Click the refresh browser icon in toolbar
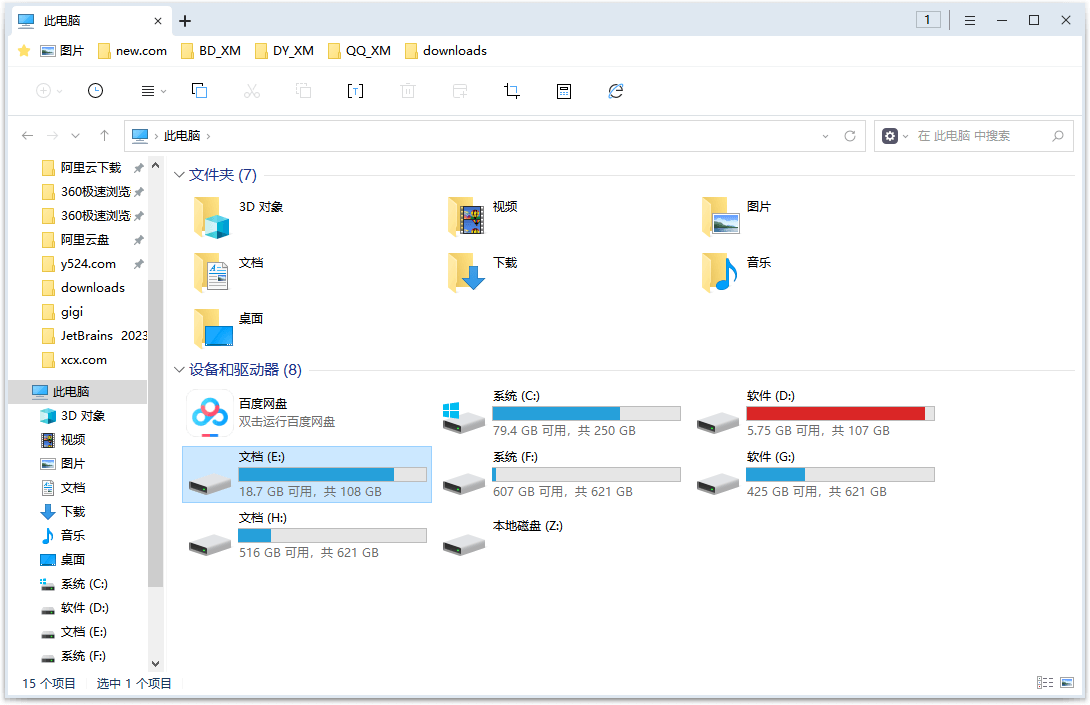 616,91
